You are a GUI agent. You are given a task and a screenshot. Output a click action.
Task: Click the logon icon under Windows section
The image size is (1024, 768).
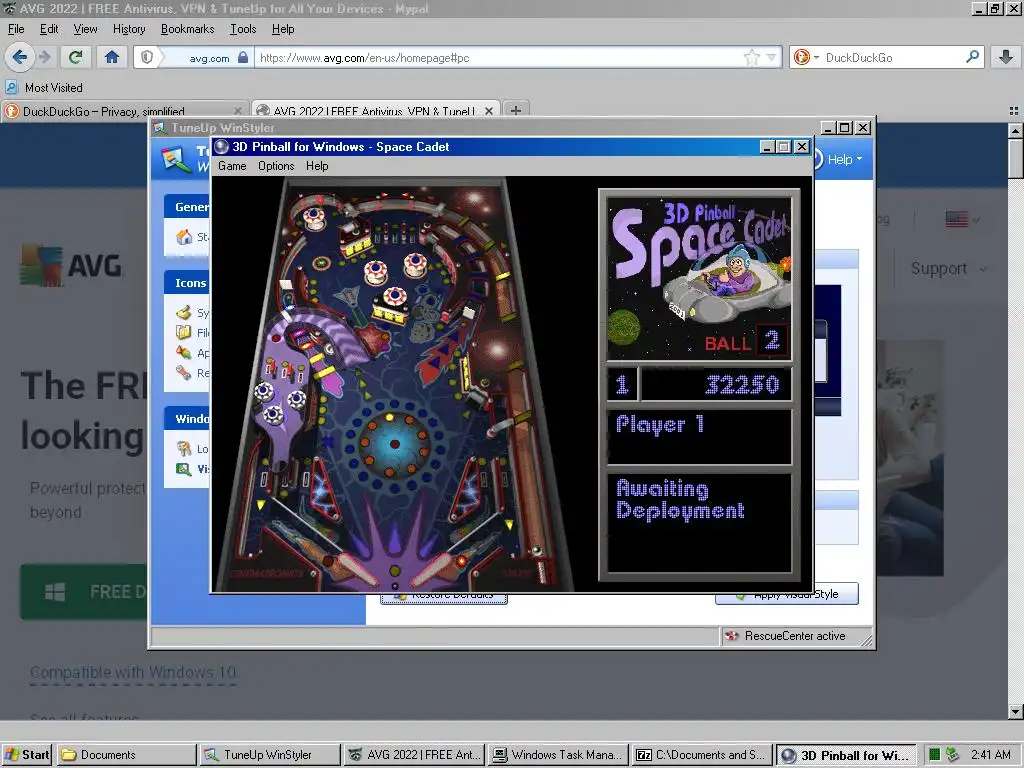(184, 449)
